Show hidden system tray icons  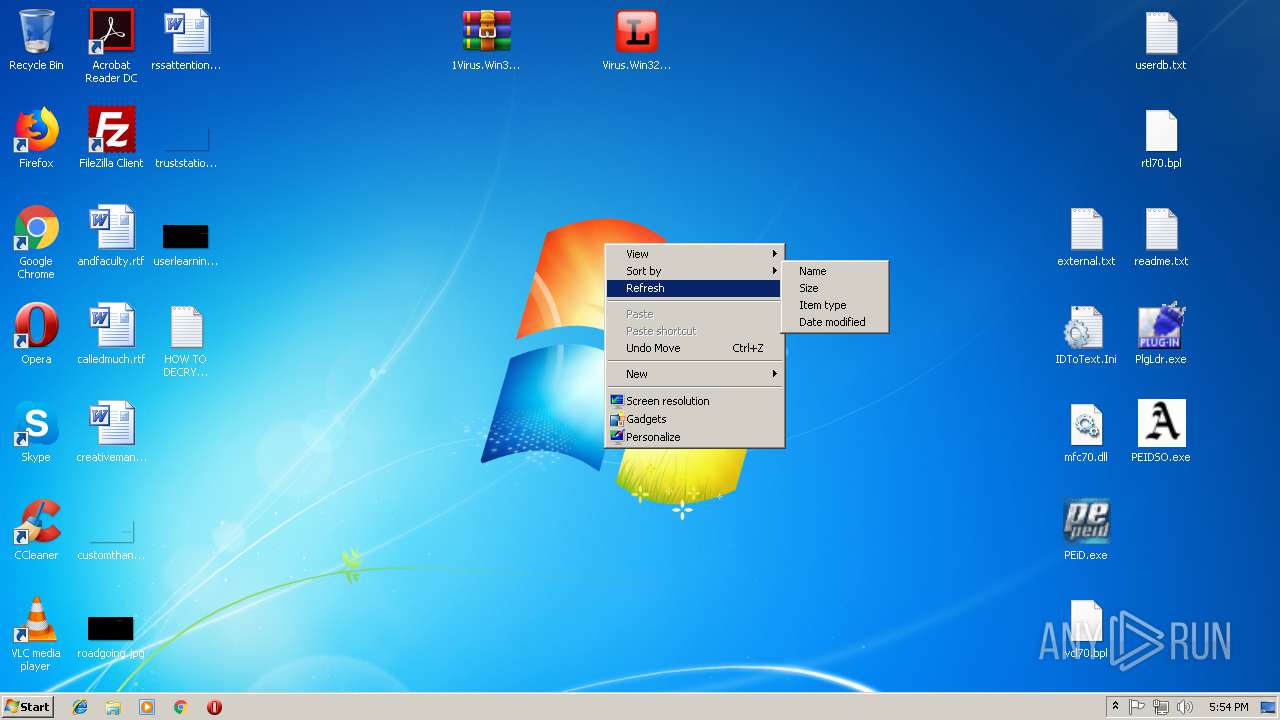(1115, 707)
